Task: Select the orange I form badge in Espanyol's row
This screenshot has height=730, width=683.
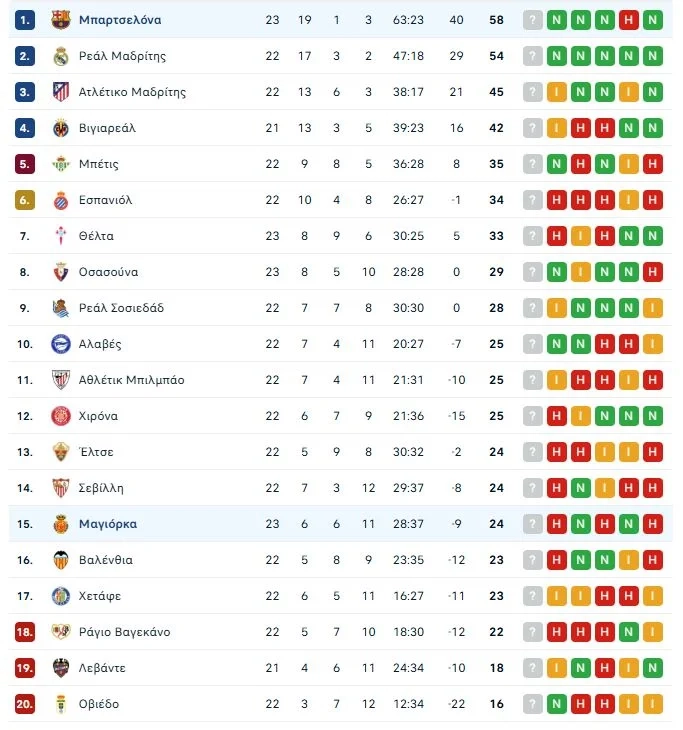Action: 628,200
